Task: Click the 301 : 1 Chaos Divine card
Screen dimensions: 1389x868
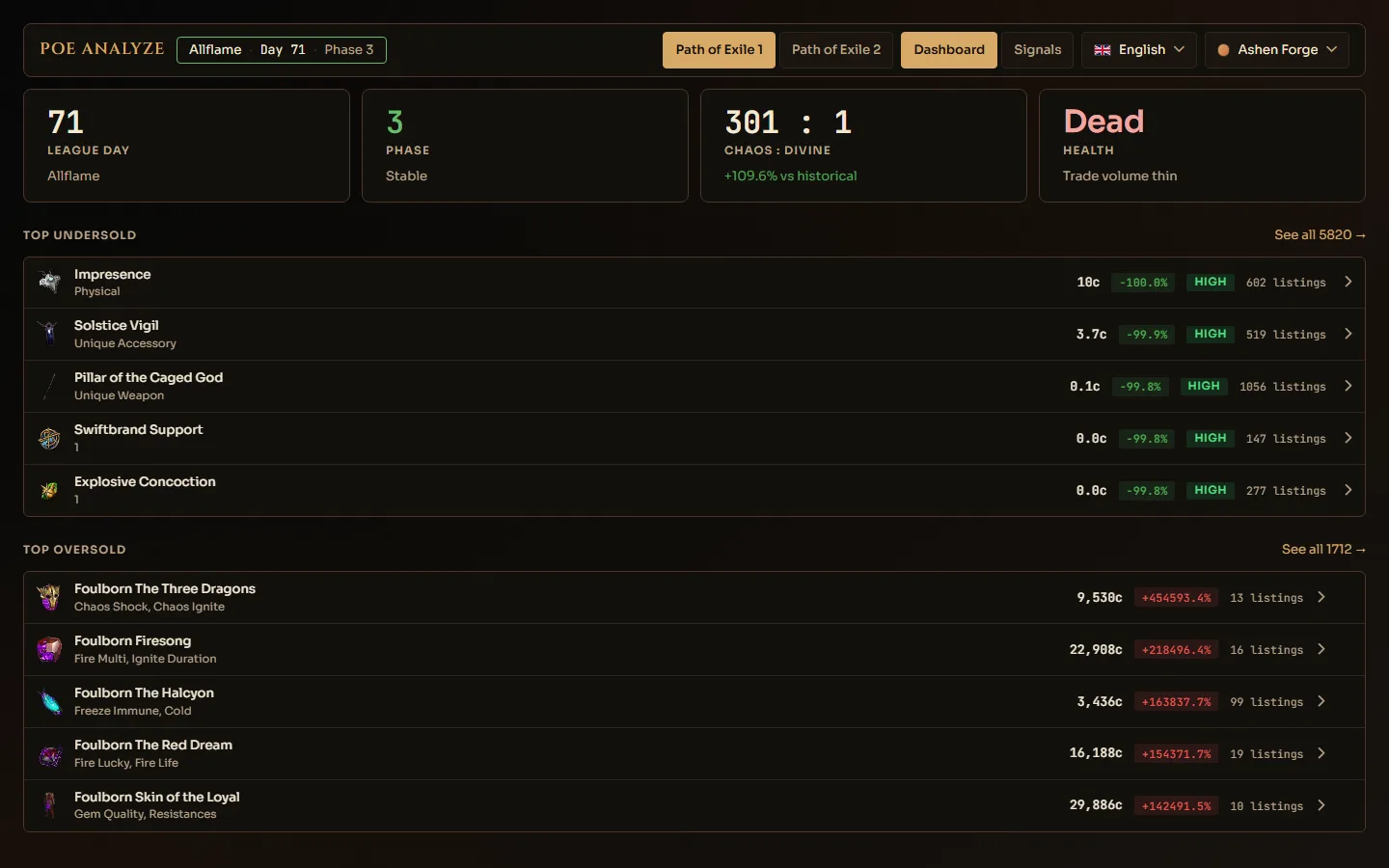Action: [863, 146]
